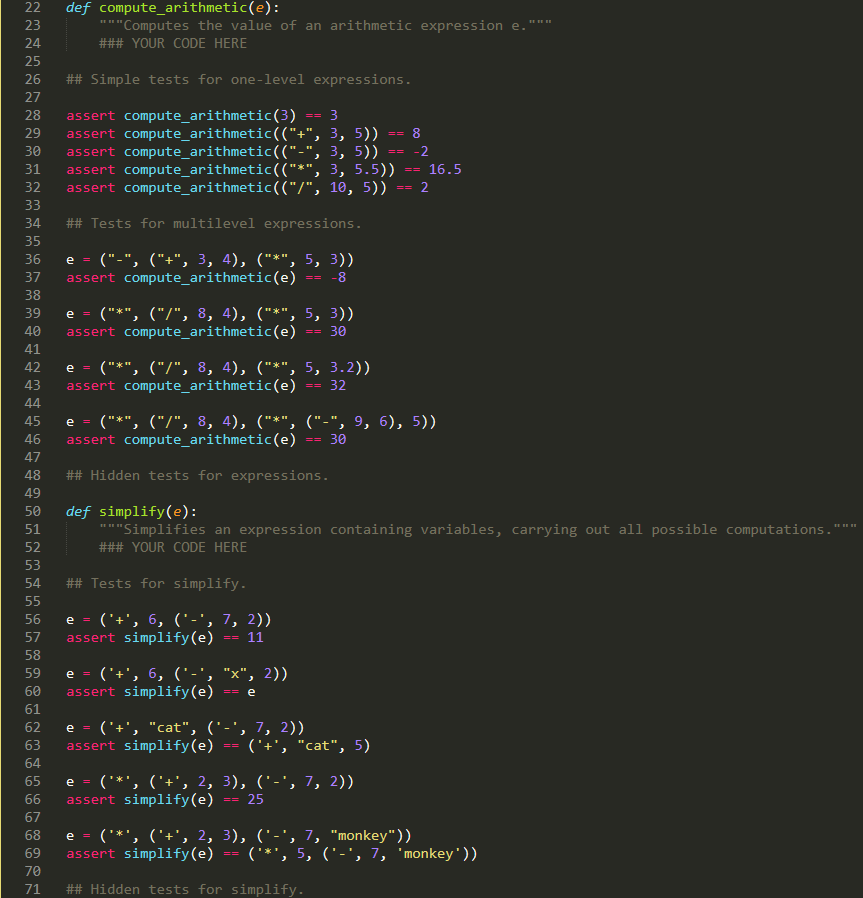Screen dimensions: 863x898
Task: Click the YOUR CODE HERE placeholder on line 24
Action: 175,43
